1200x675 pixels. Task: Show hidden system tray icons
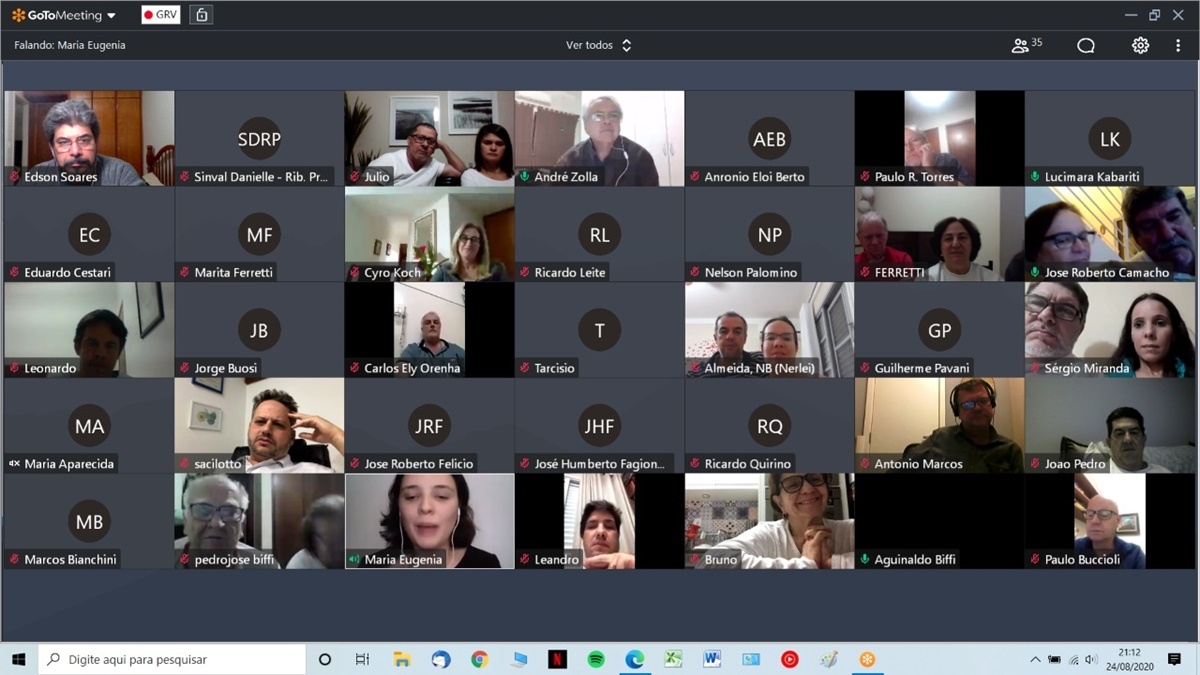[1035, 660]
